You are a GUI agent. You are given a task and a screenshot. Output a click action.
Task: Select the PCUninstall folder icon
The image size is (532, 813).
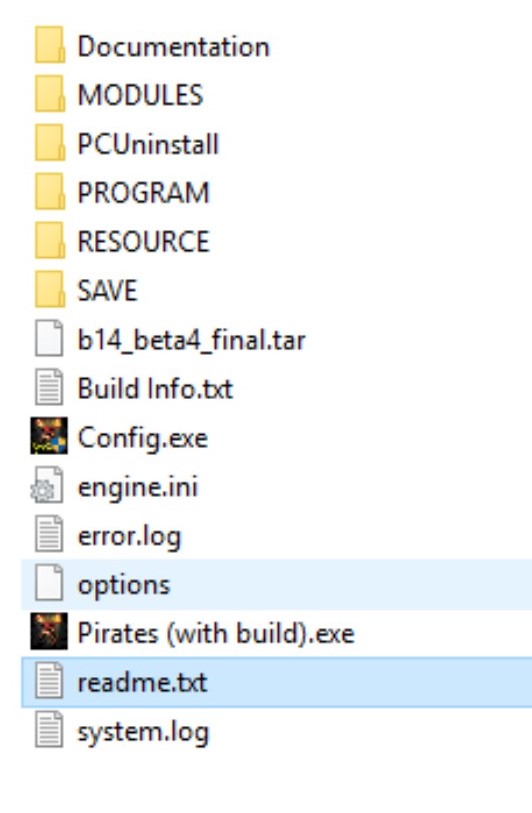point(49,143)
